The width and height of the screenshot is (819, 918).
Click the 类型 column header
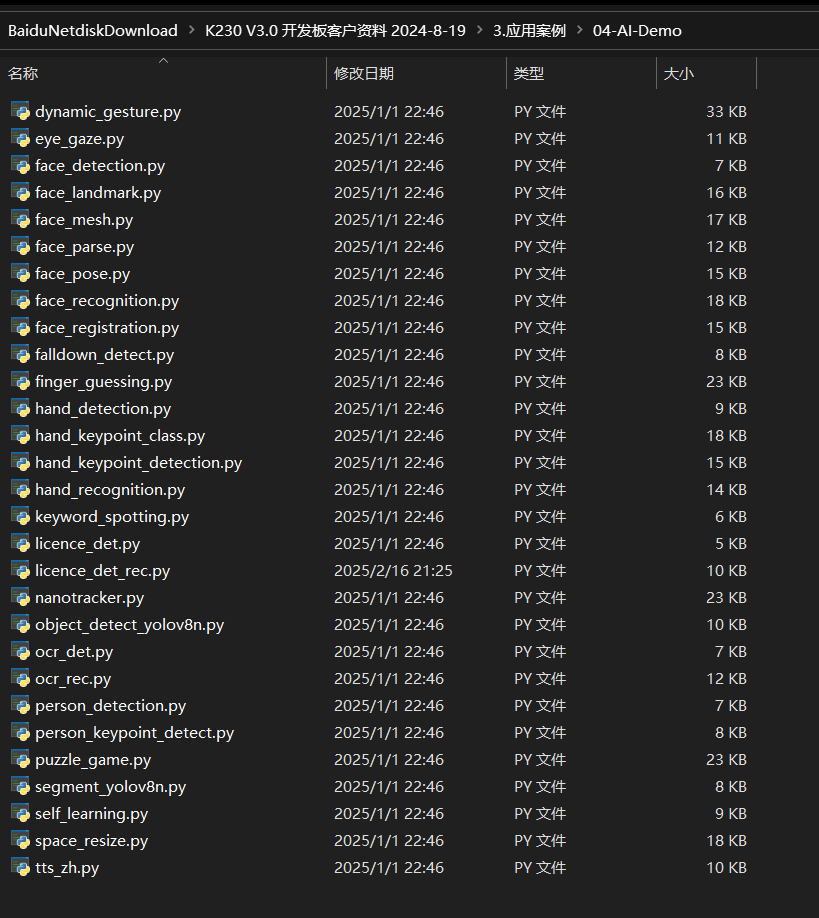(x=529, y=74)
